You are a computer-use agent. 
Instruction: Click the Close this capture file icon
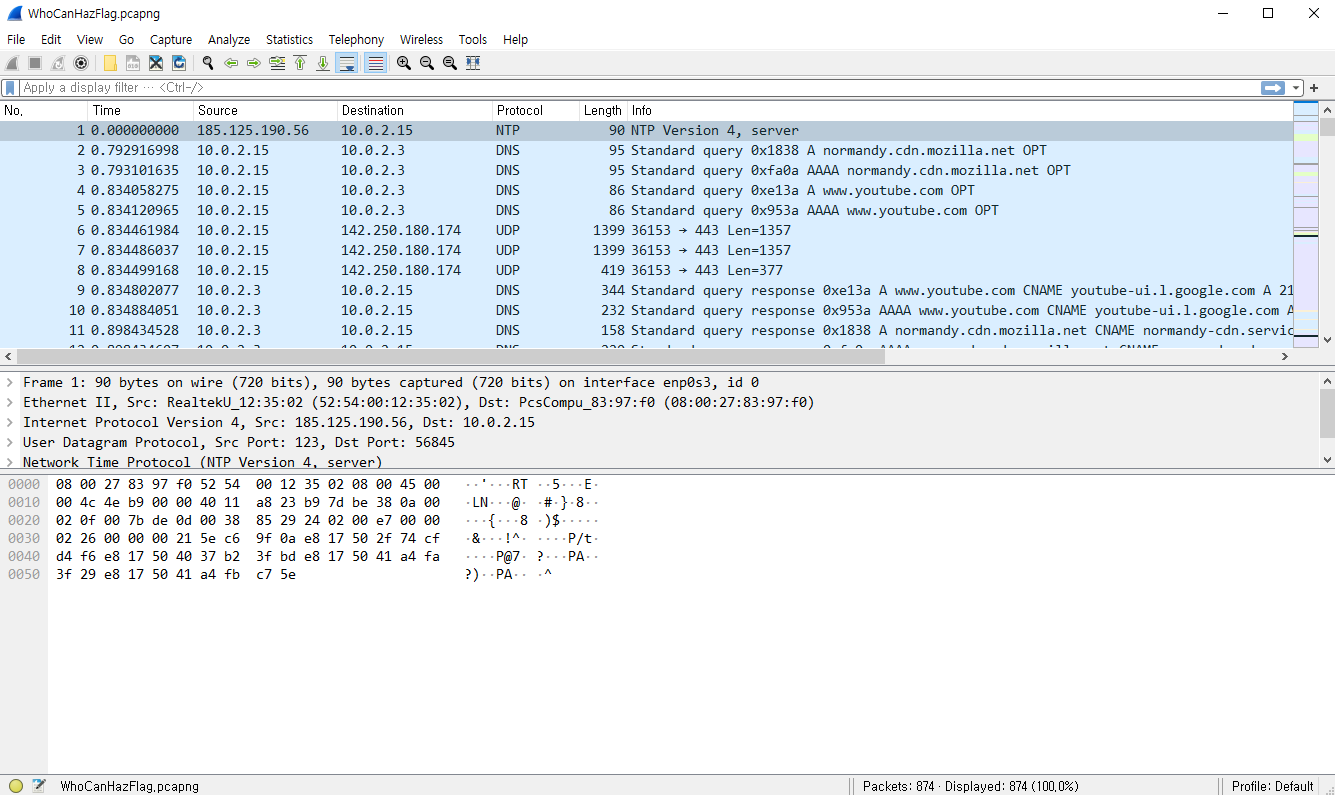pos(156,63)
